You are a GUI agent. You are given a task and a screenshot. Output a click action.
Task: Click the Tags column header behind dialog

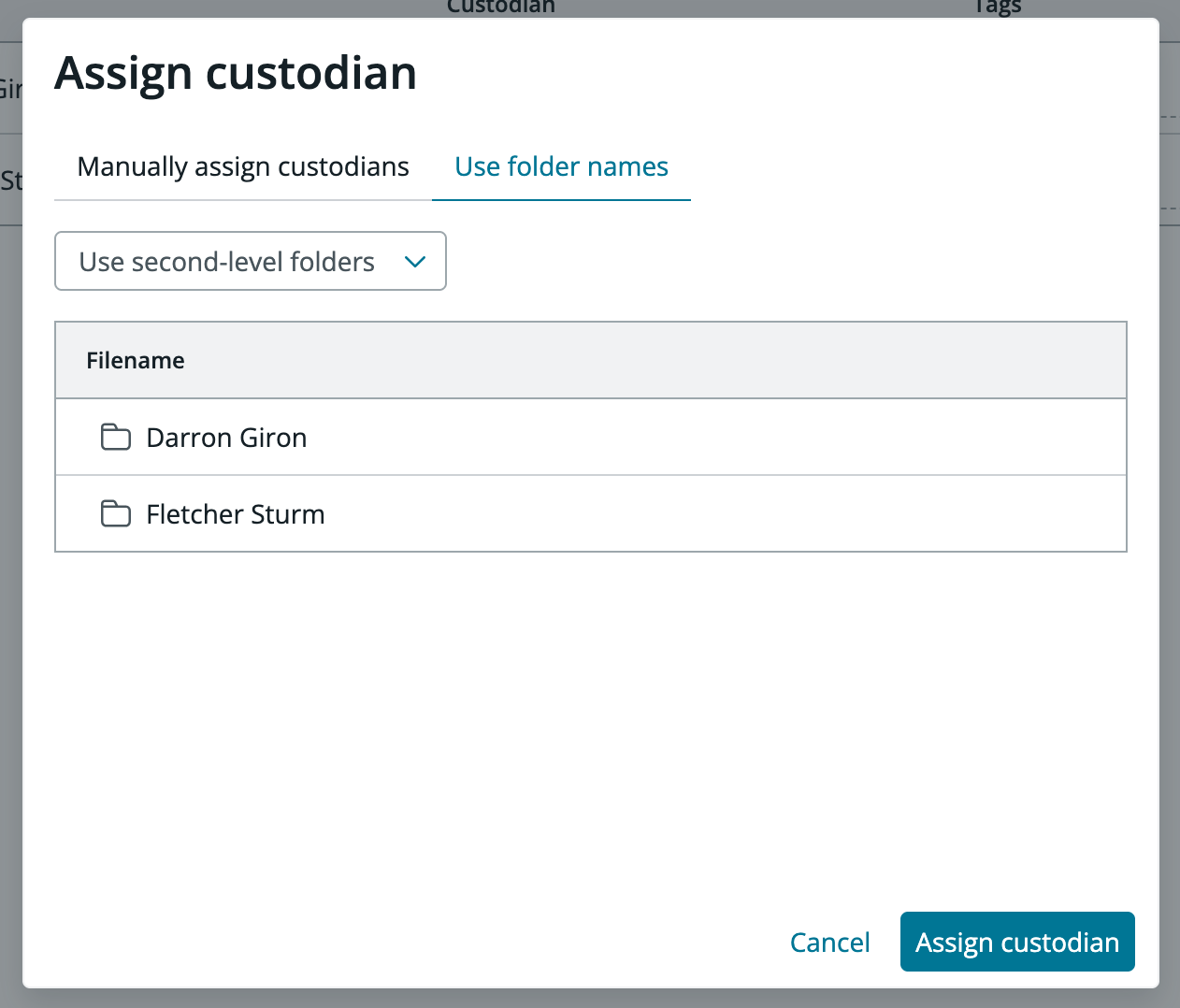997,7
